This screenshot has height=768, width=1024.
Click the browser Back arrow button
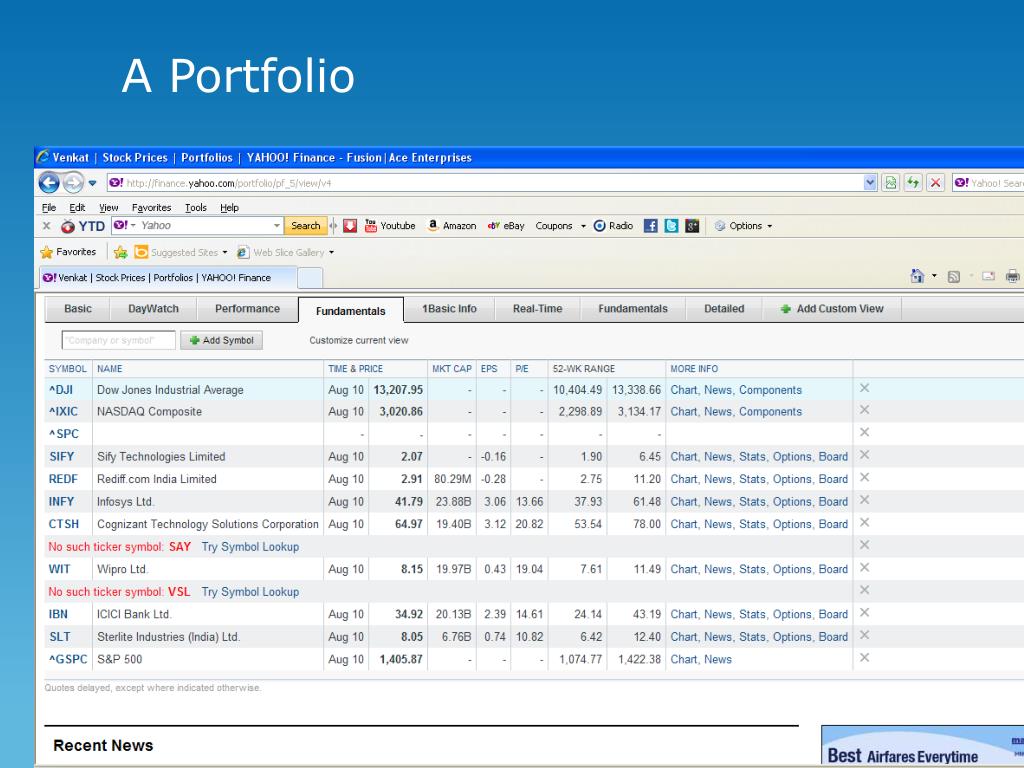pyautogui.click(x=49, y=183)
